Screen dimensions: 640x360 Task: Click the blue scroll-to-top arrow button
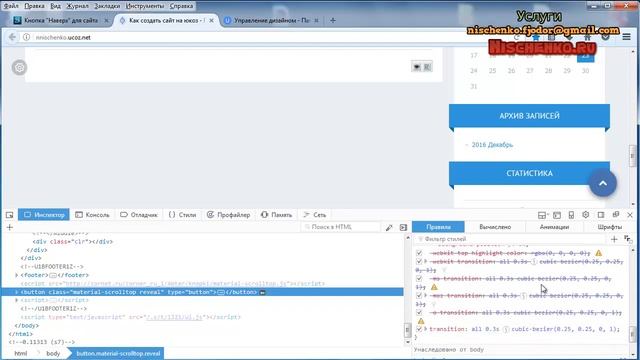(602, 183)
